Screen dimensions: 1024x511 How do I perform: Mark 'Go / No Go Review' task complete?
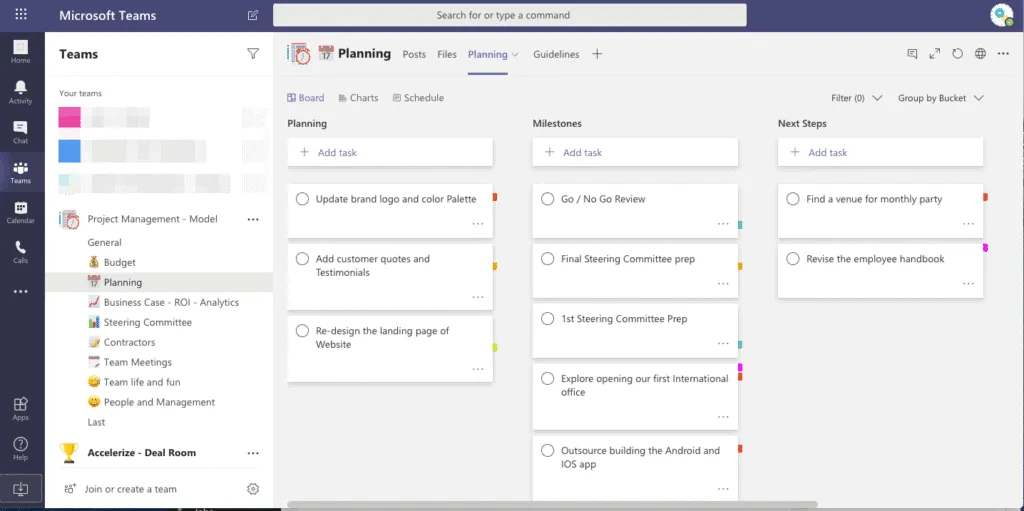[547, 199]
